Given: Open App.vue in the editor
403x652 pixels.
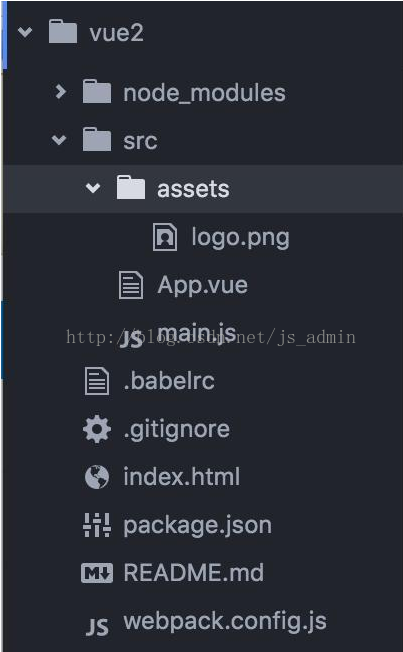Looking at the screenshot, I should click(202, 285).
